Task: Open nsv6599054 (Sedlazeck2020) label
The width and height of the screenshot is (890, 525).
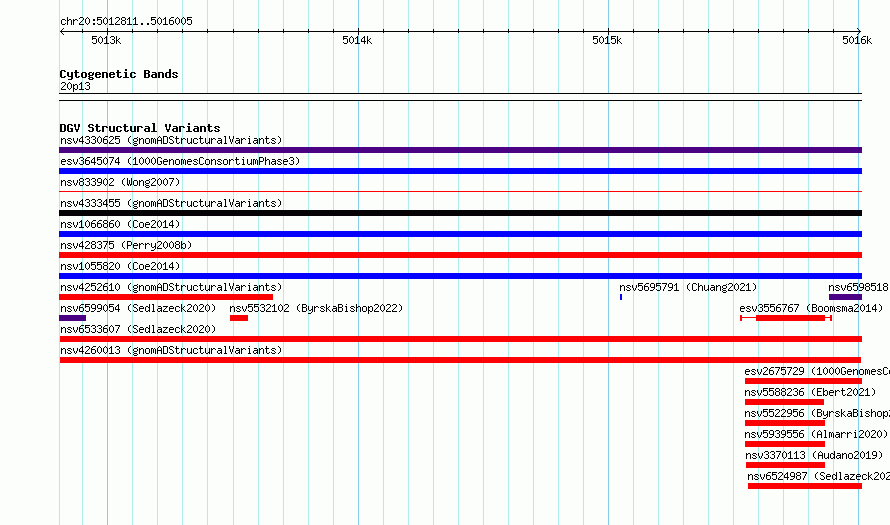Action: point(138,308)
